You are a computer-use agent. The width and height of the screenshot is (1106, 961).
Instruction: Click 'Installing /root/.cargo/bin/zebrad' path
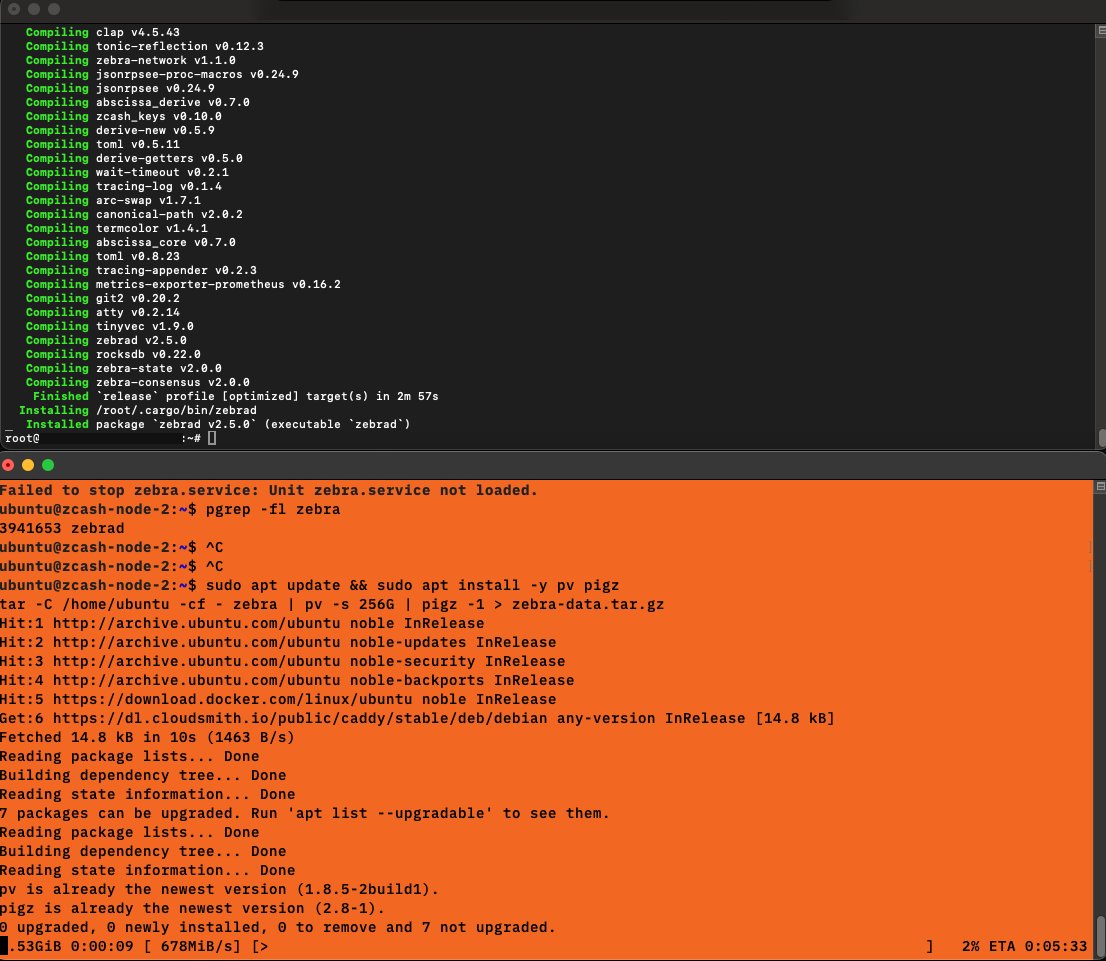176,411
